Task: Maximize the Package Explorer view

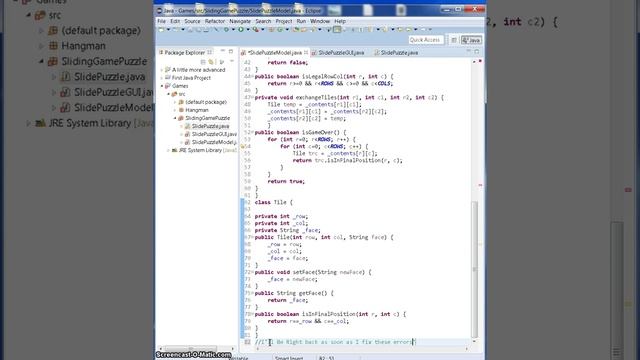Action: (x=231, y=51)
